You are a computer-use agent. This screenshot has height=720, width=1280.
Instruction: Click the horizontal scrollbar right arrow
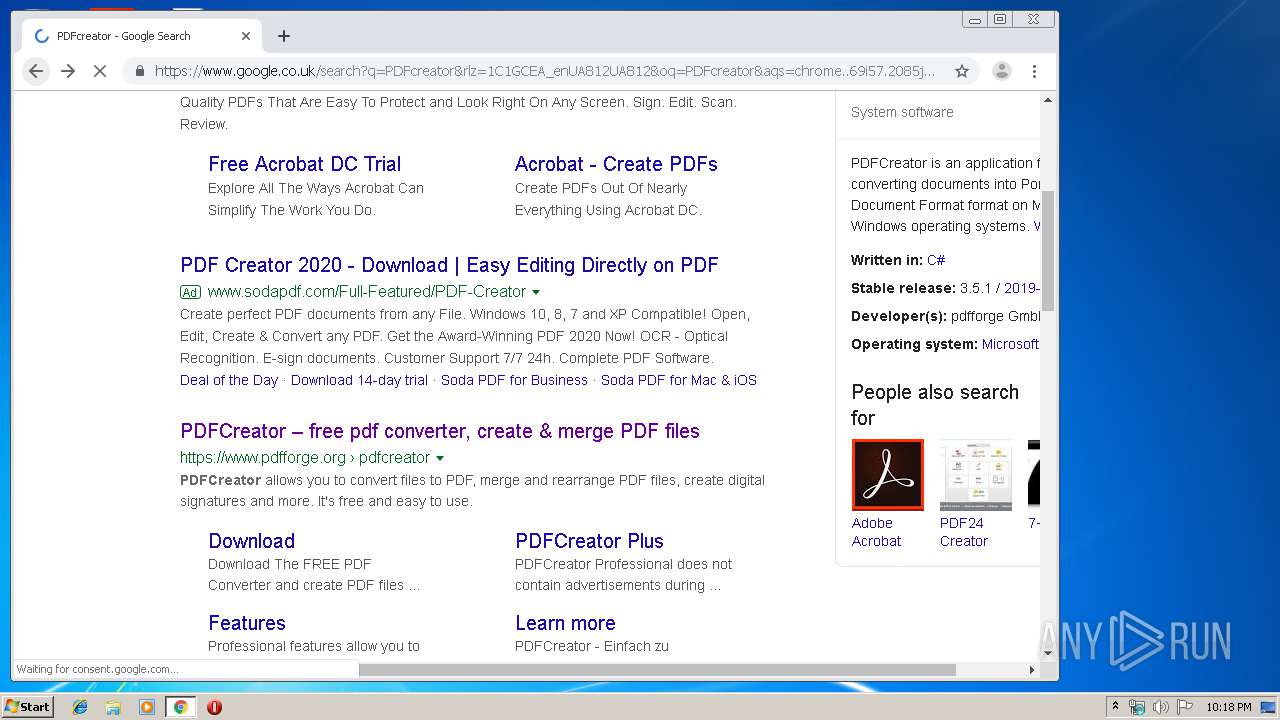[x=1032, y=670]
